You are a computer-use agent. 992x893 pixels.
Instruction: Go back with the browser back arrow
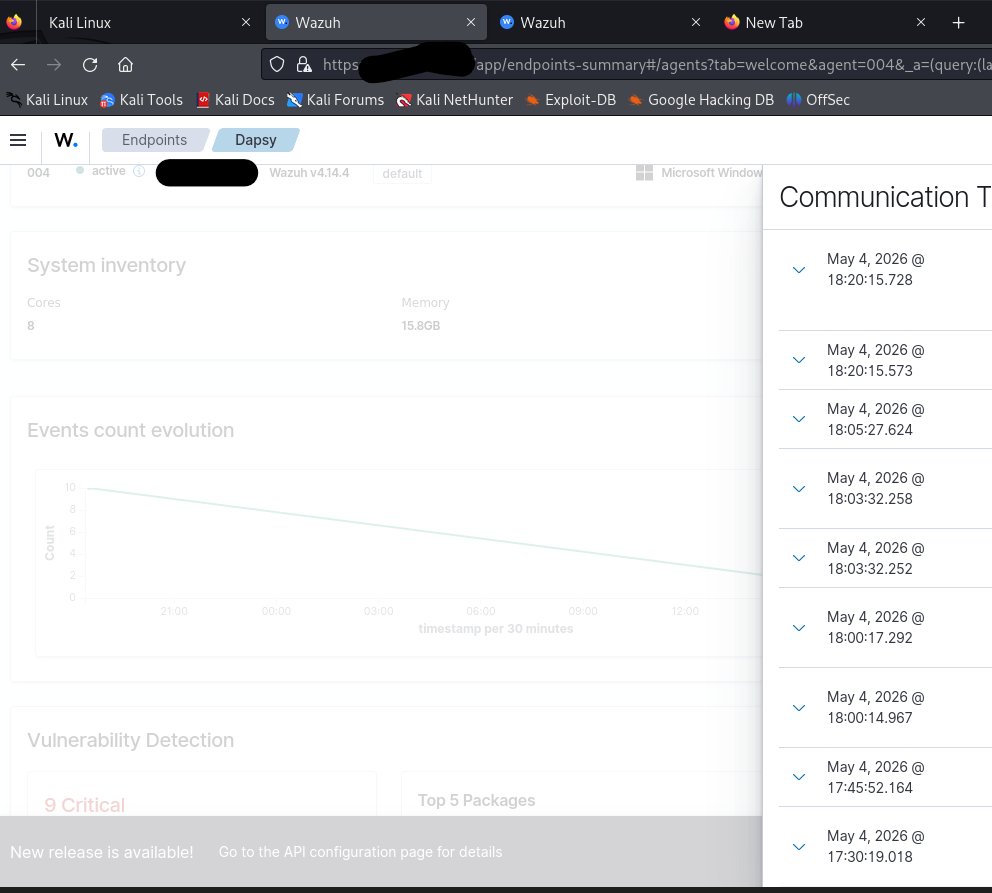tap(18, 65)
